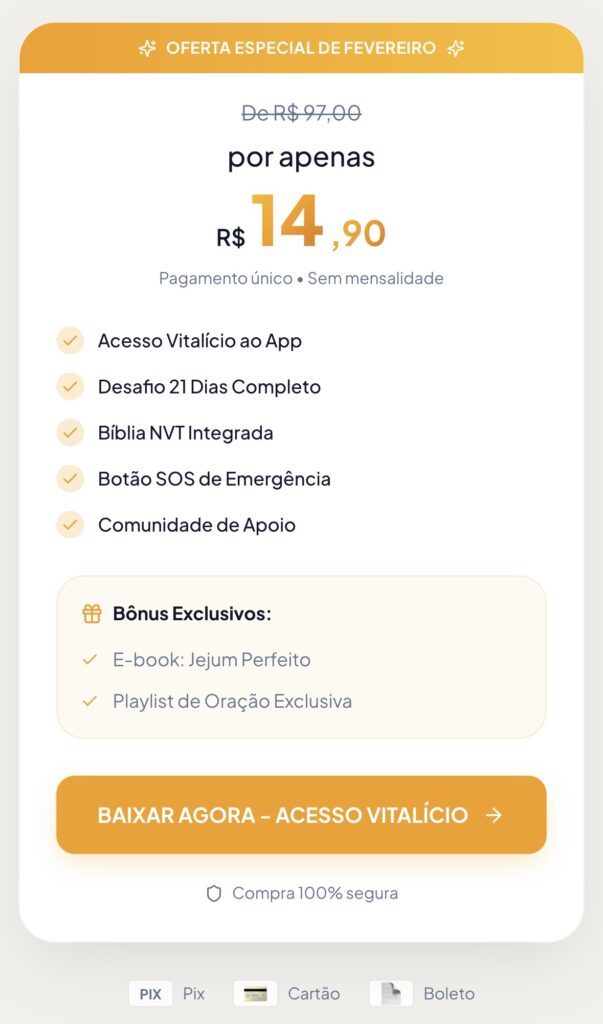Click checkmark next to Desafio 21 Dias Completo
Viewport: 603px width, 1024px height.
[x=70, y=387]
